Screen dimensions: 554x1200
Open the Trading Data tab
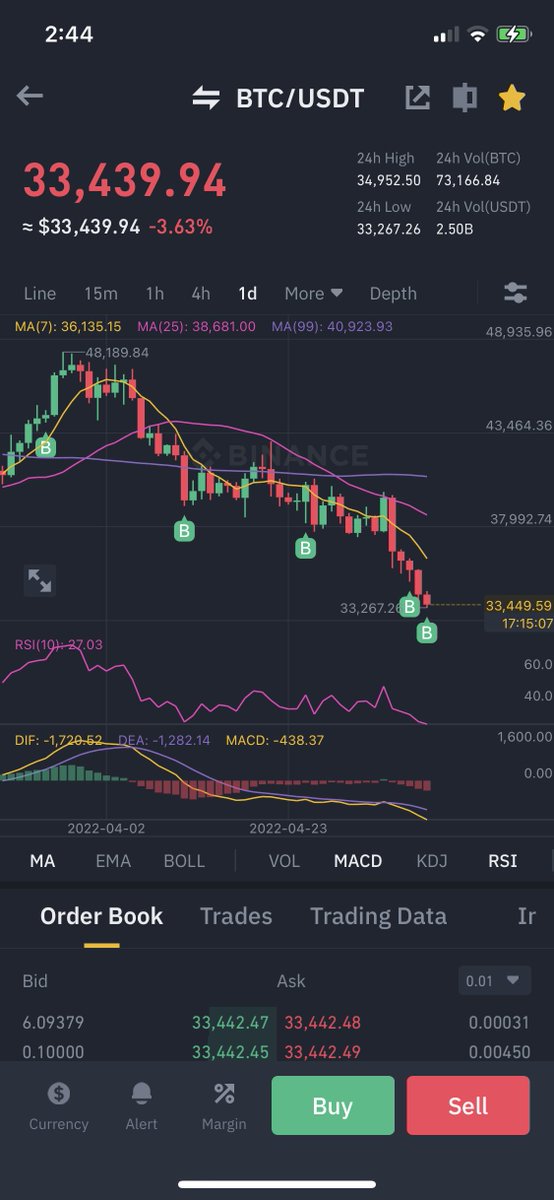pyautogui.click(x=378, y=916)
